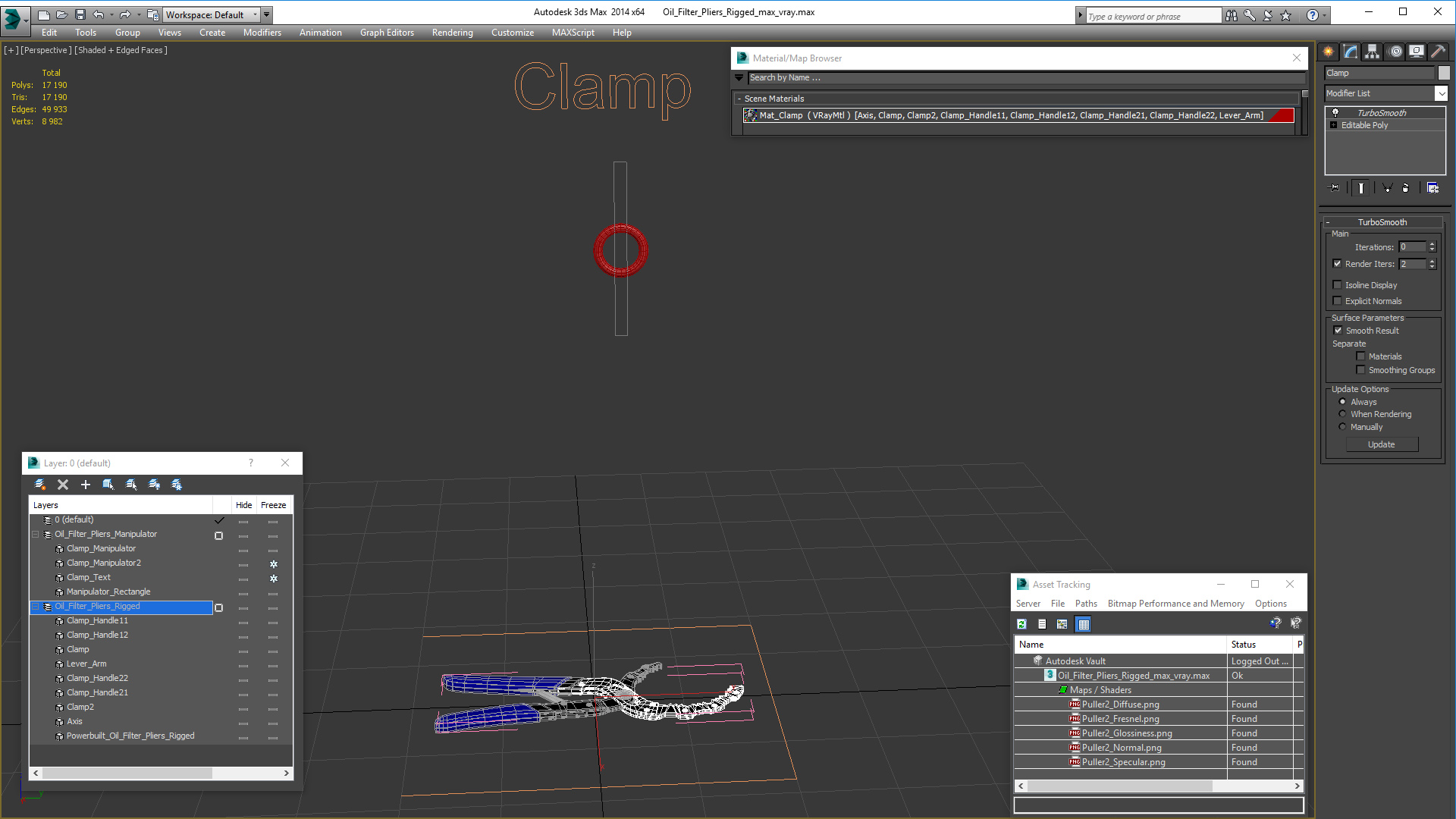Image resolution: width=1456 pixels, height=819 pixels.
Task: Enable Separate by Materials checkbox
Action: [1360, 356]
